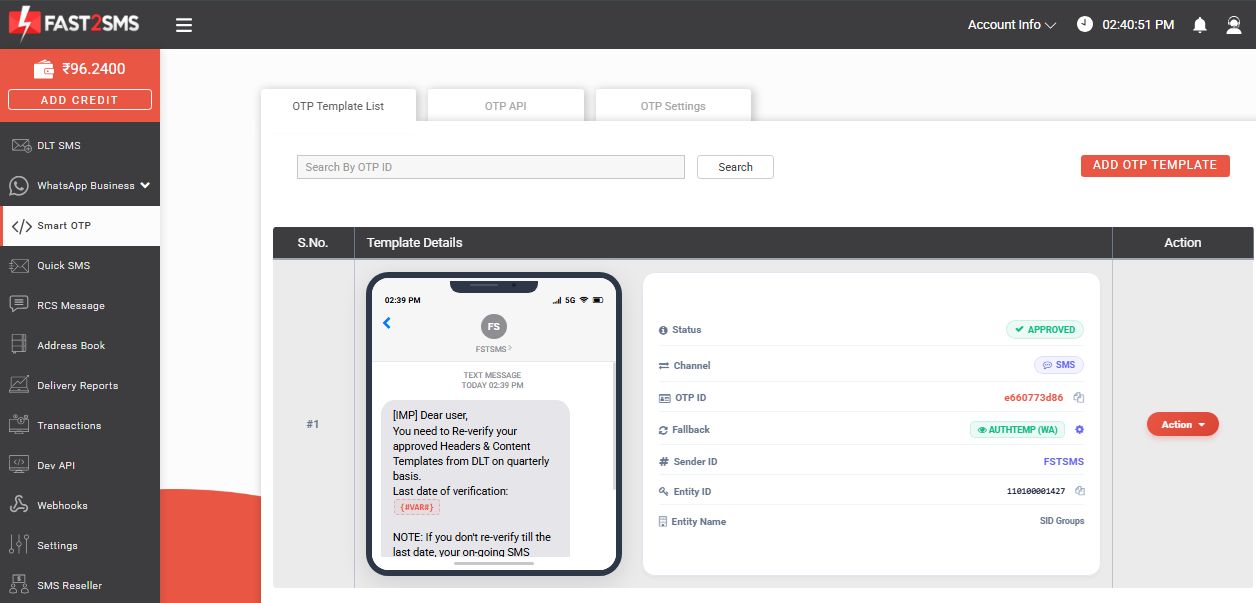Click the APPROVED status badge

click(1045, 329)
